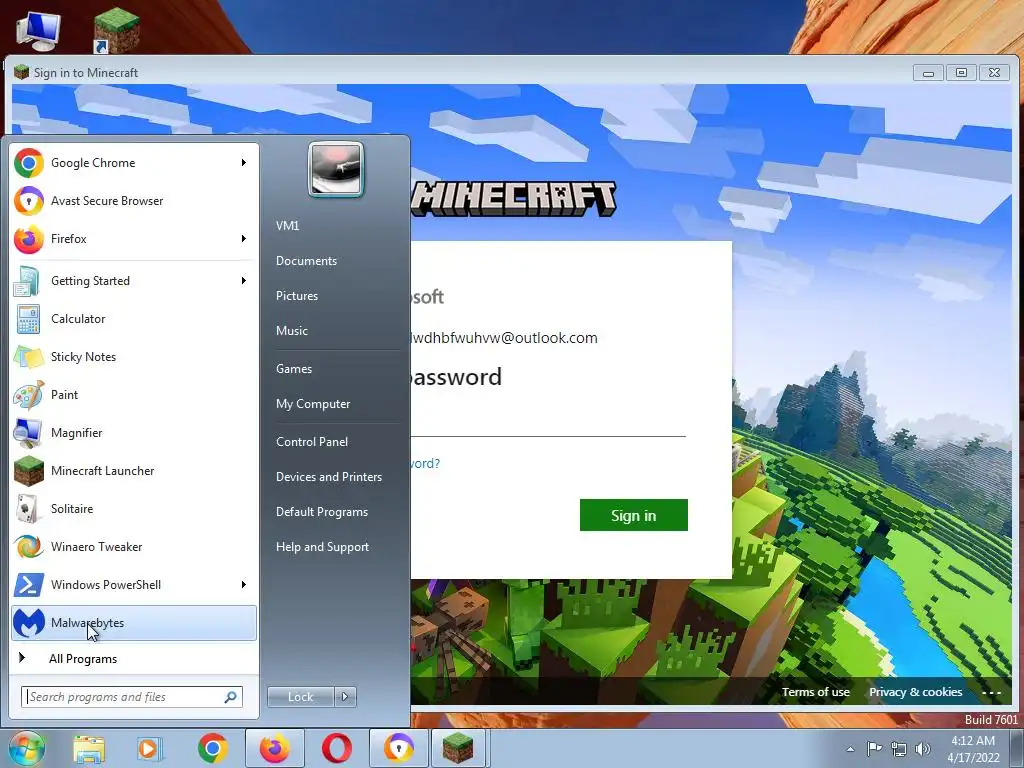Launch Winaero Tweaker from the Start menu

[x=134, y=546]
